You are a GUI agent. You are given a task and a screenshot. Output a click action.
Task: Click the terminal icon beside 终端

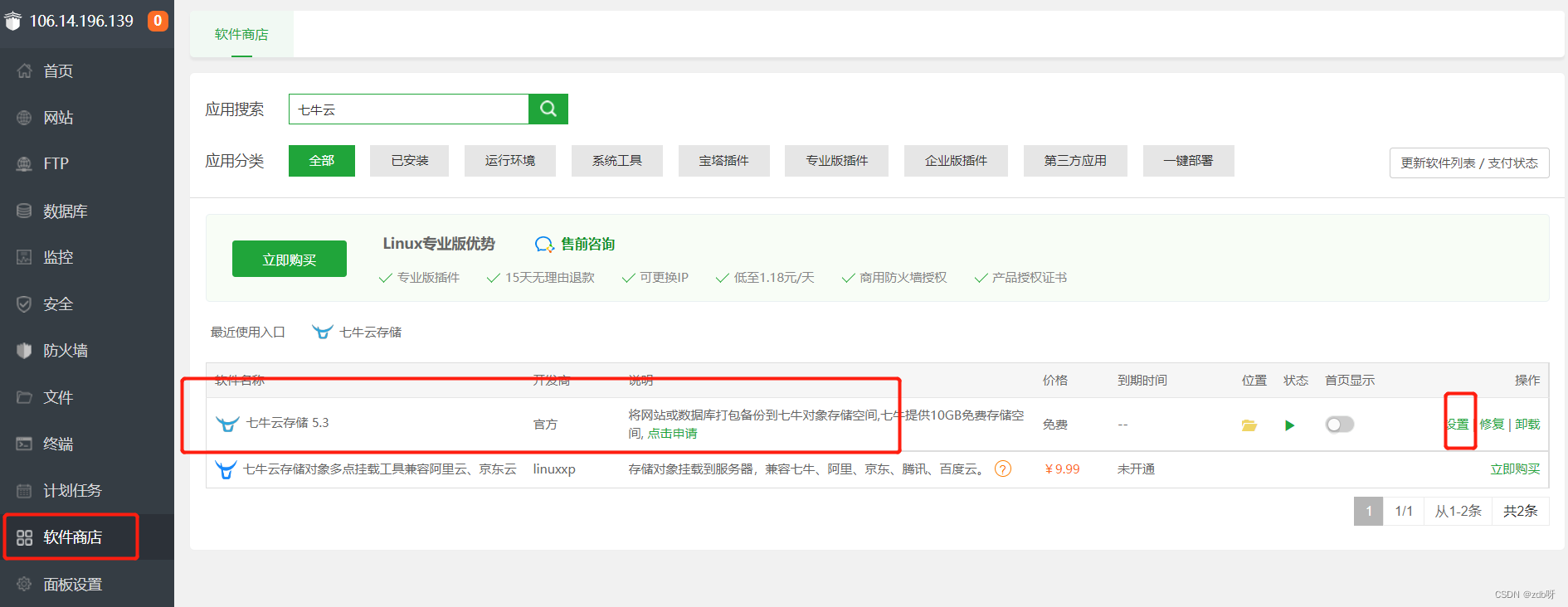point(24,444)
